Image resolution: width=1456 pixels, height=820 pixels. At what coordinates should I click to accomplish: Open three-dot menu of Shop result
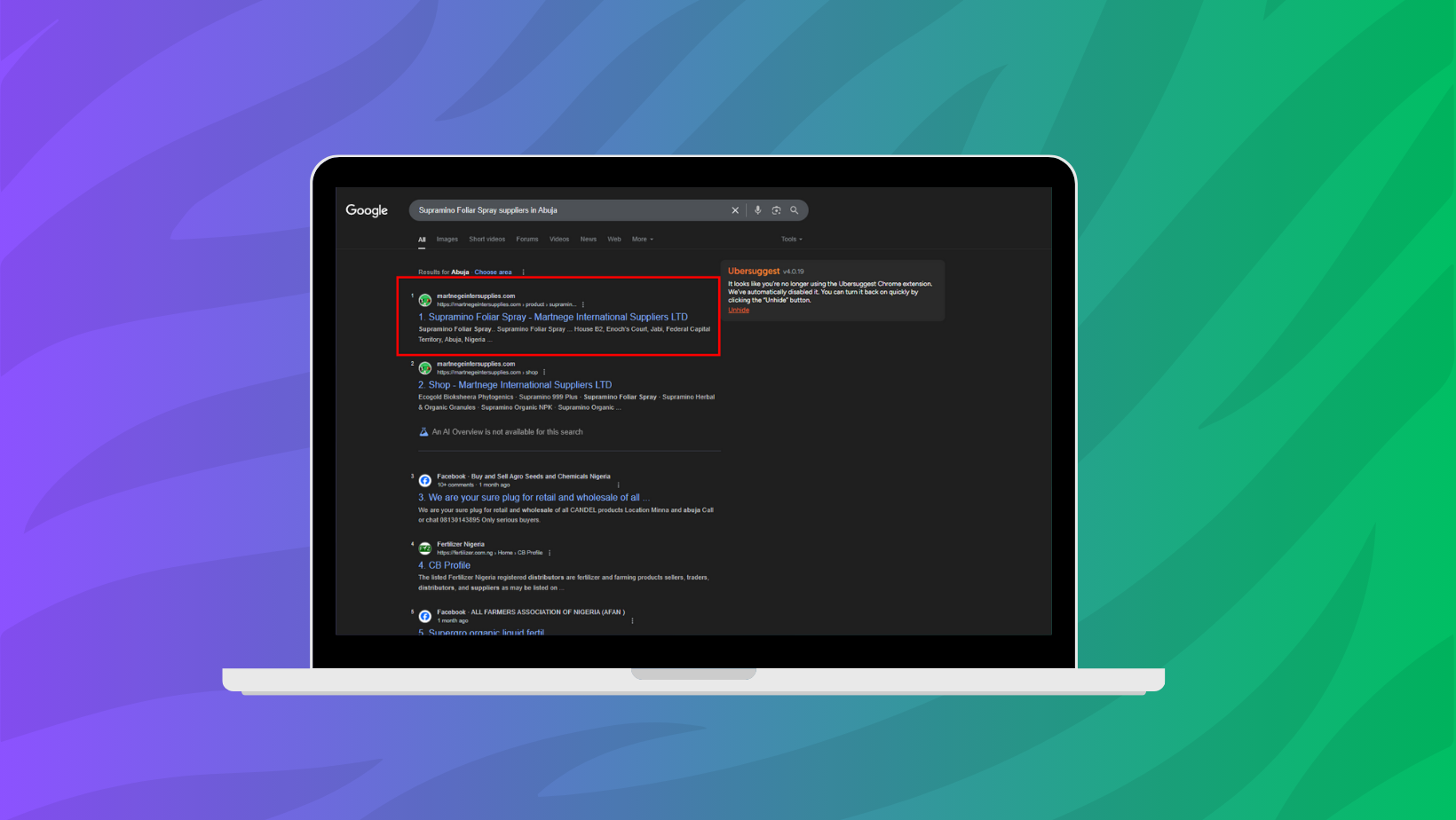(544, 373)
